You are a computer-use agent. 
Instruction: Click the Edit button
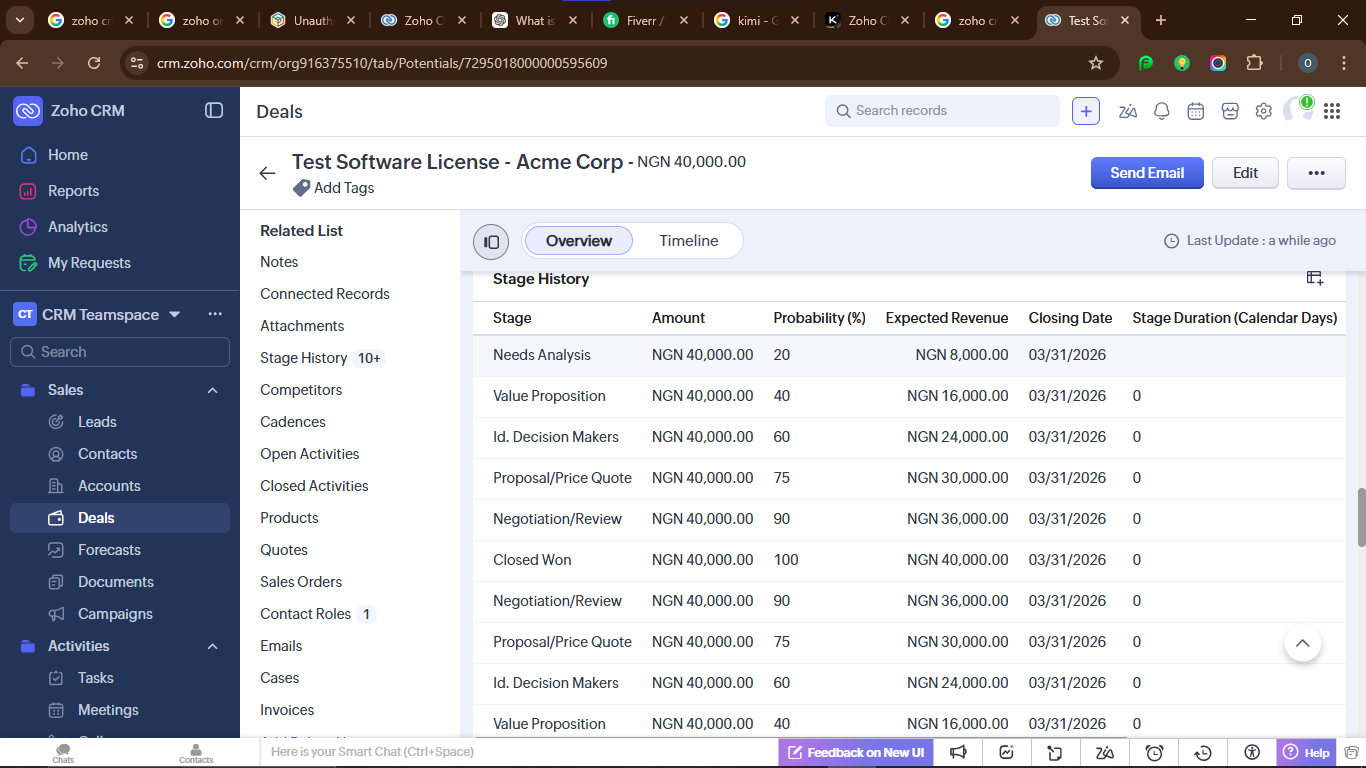pyautogui.click(x=1245, y=173)
